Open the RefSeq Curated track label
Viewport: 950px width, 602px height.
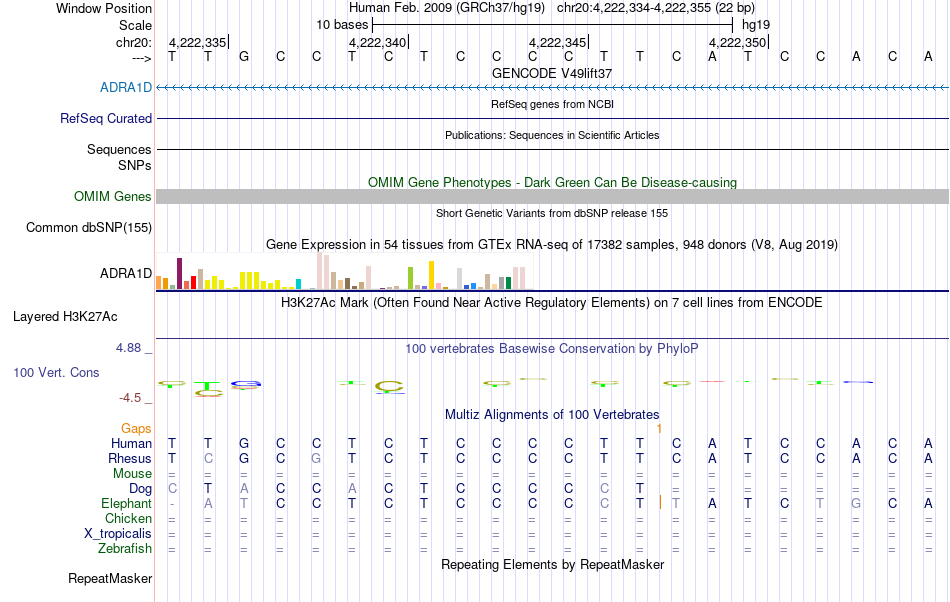(x=105, y=118)
